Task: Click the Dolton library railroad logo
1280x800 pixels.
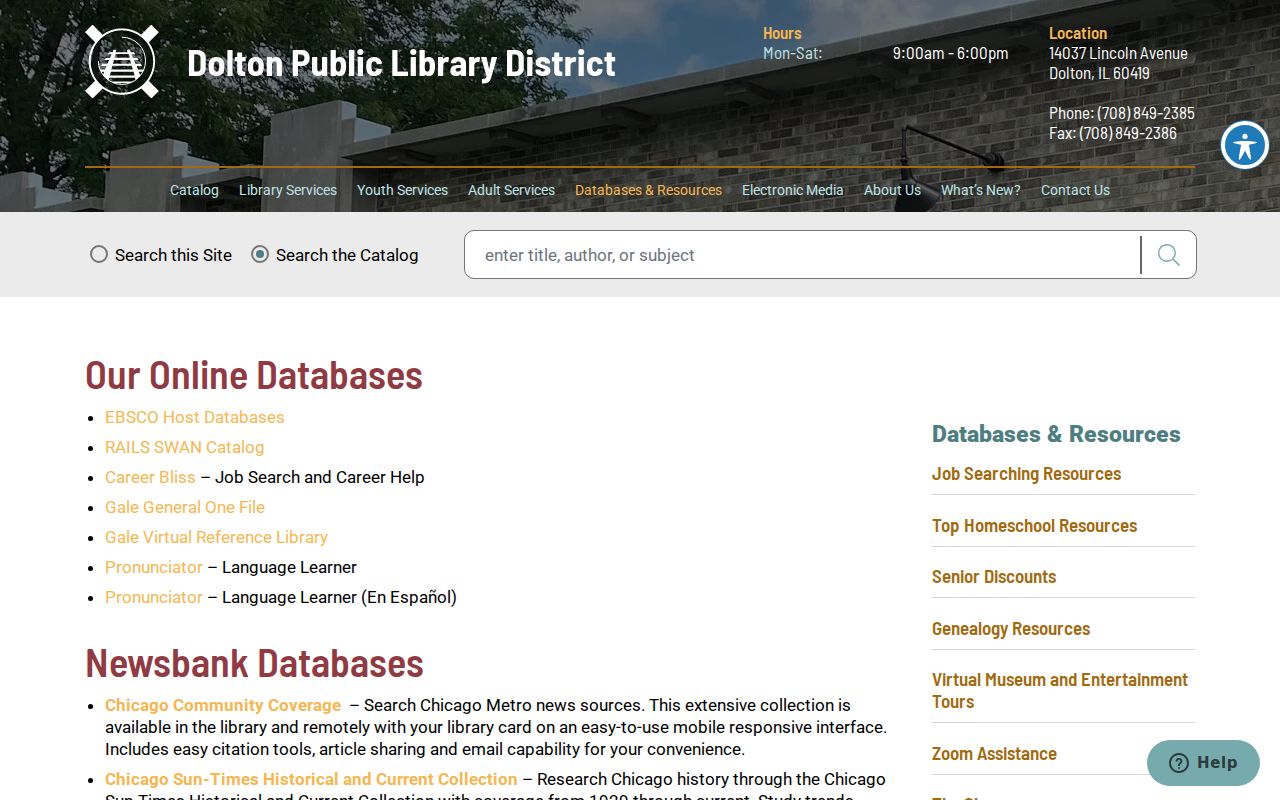Action: [122, 62]
